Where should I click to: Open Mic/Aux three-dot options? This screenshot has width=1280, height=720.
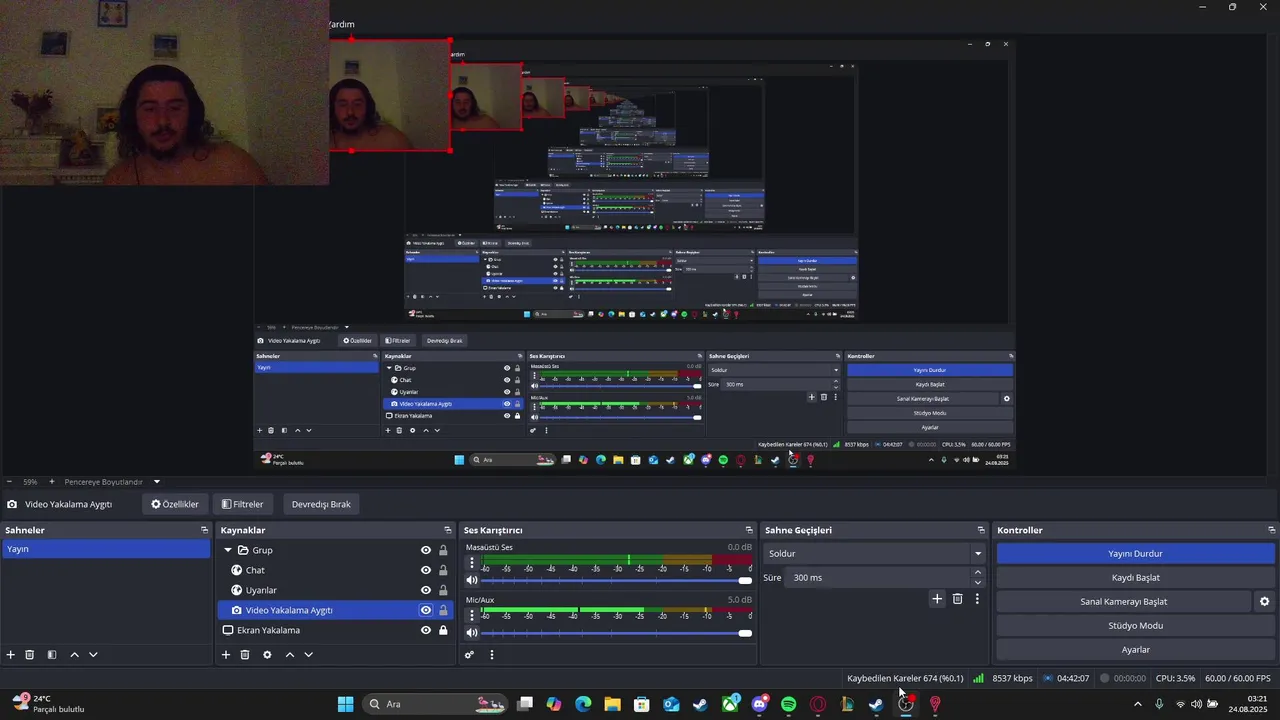(472, 615)
